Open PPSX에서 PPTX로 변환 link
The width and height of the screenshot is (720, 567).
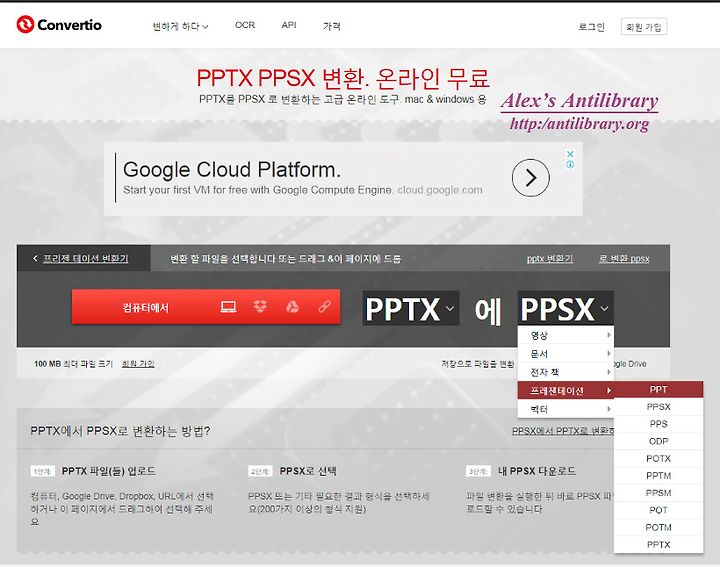[x=563, y=431]
